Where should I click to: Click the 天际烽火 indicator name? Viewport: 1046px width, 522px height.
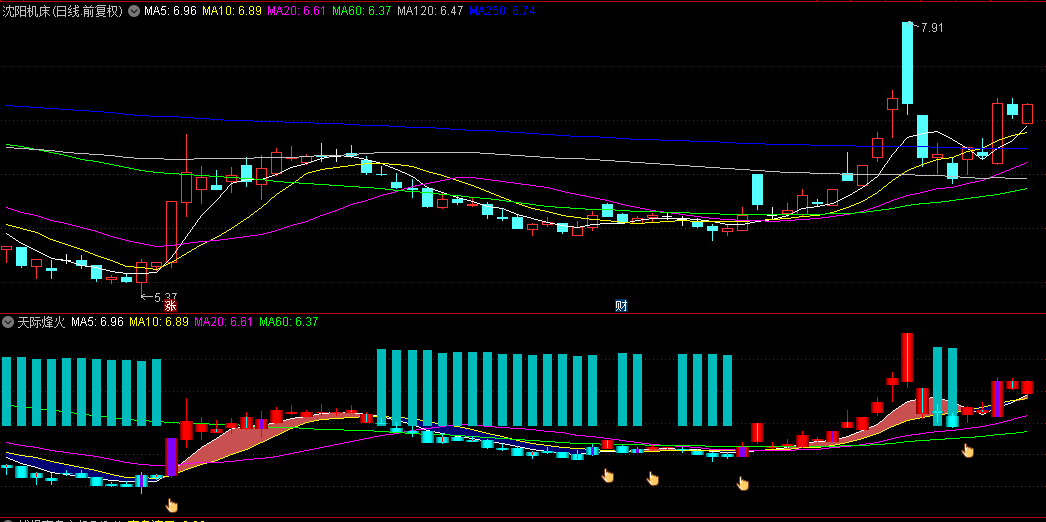pyautogui.click(x=41, y=322)
